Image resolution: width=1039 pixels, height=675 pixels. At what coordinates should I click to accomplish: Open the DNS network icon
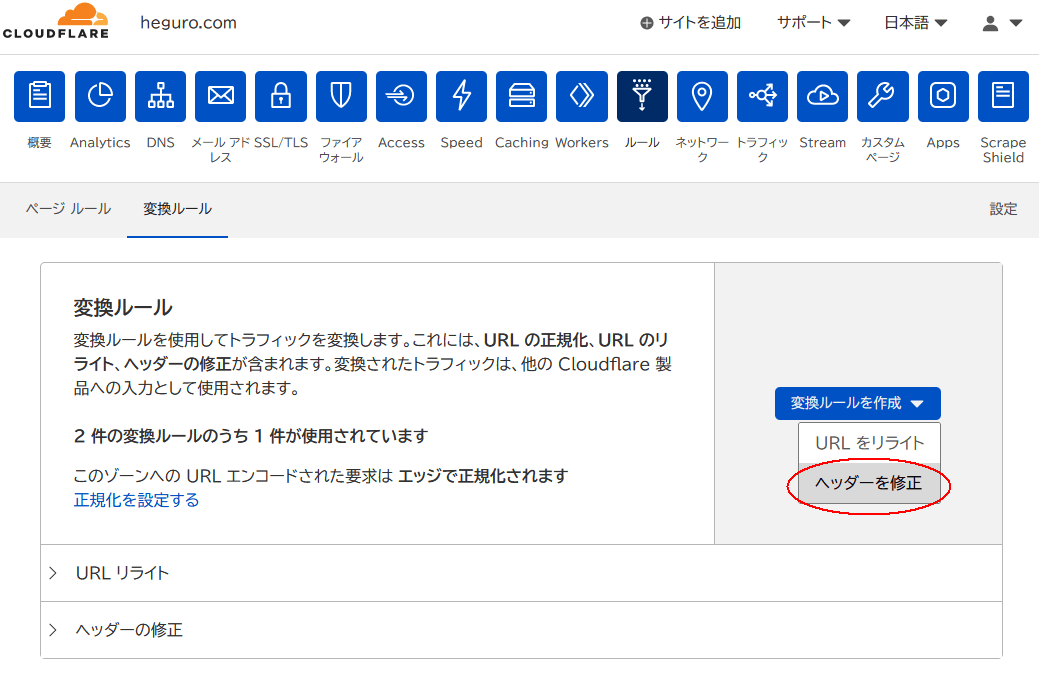tap(160, 96)
